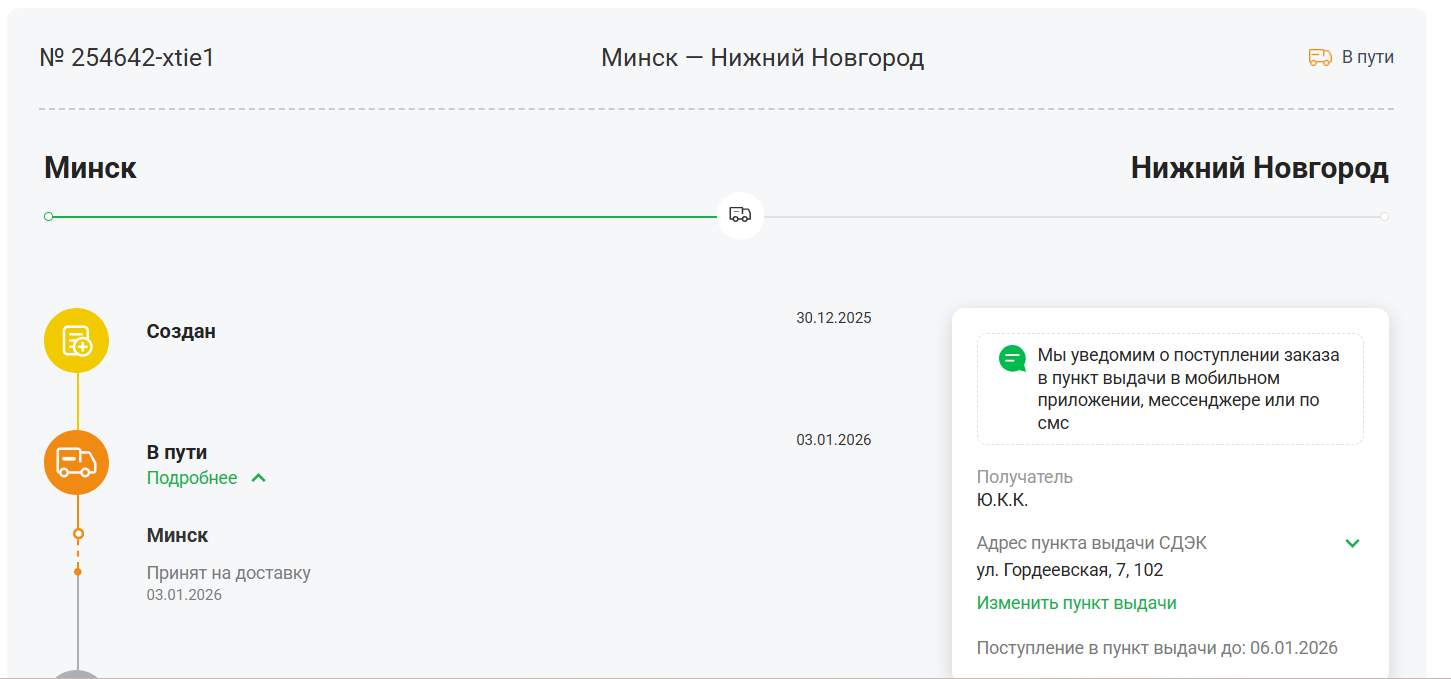Click the green completed segment of route progress

[x=380, y=216]
